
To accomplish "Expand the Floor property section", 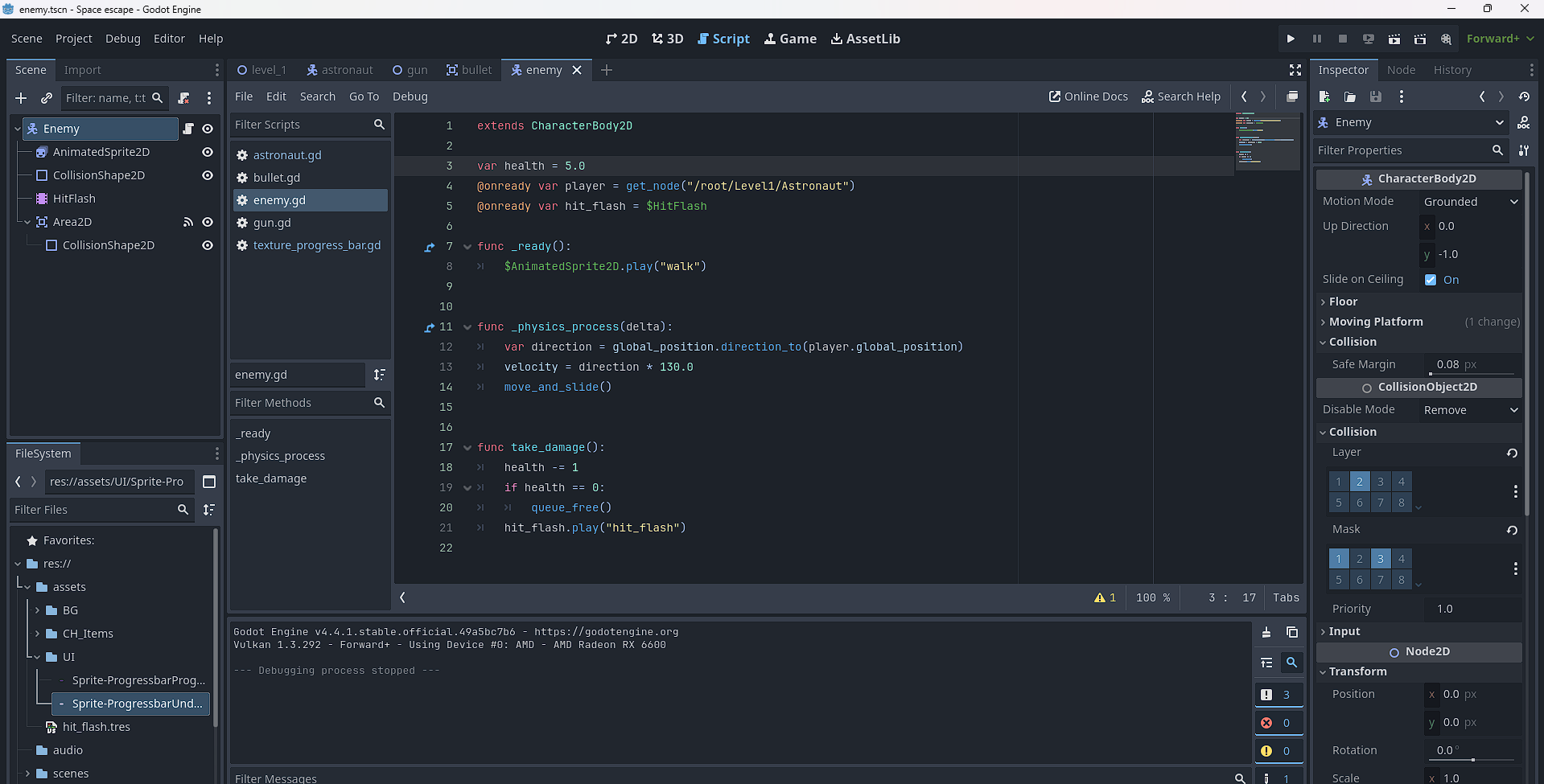I will pyautogui.click(x=1343, y=302).
